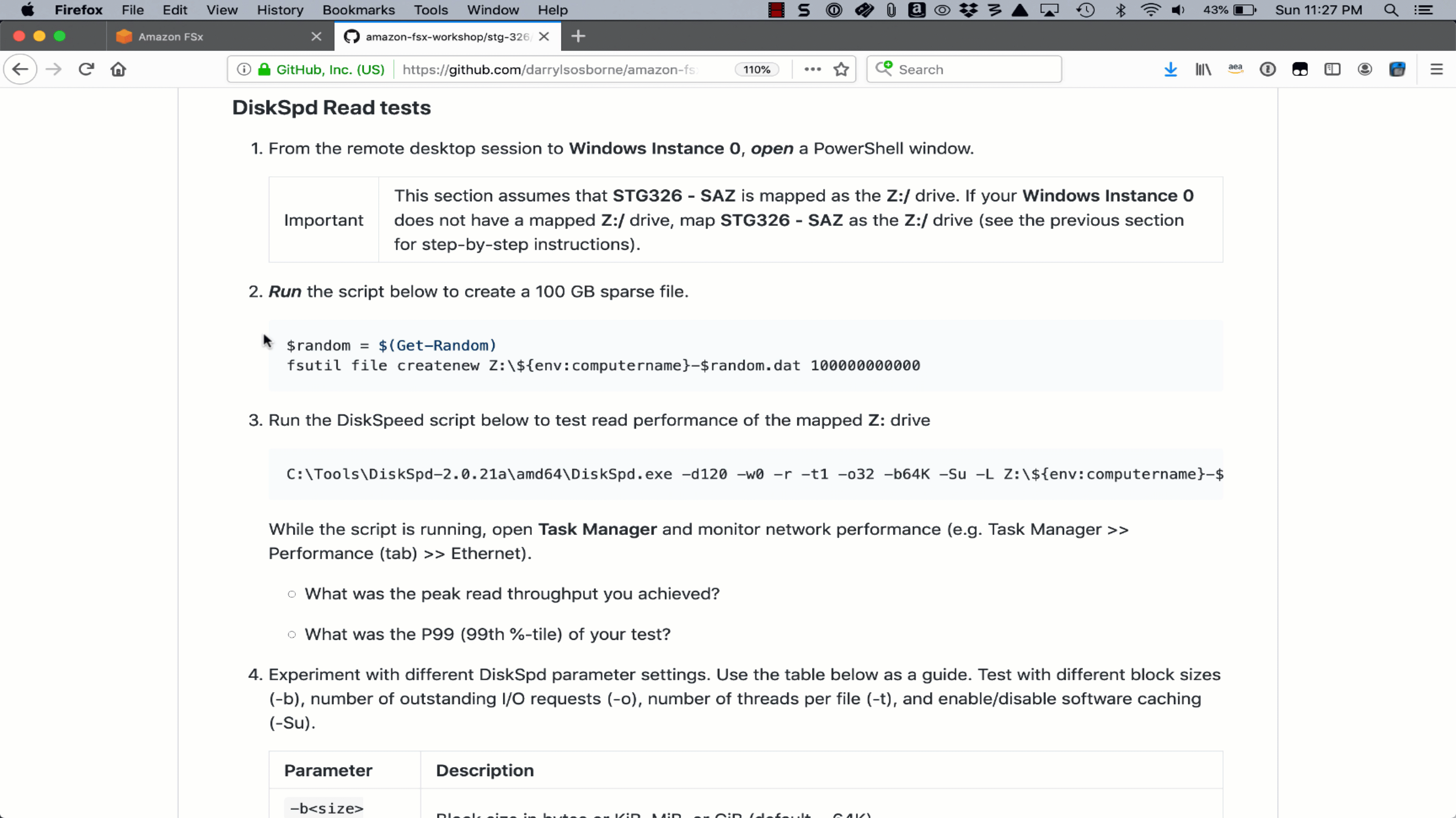Screen dimensions: 1456x818
Task: Open the Firefox downloads panel
Action: point(1170,69)
